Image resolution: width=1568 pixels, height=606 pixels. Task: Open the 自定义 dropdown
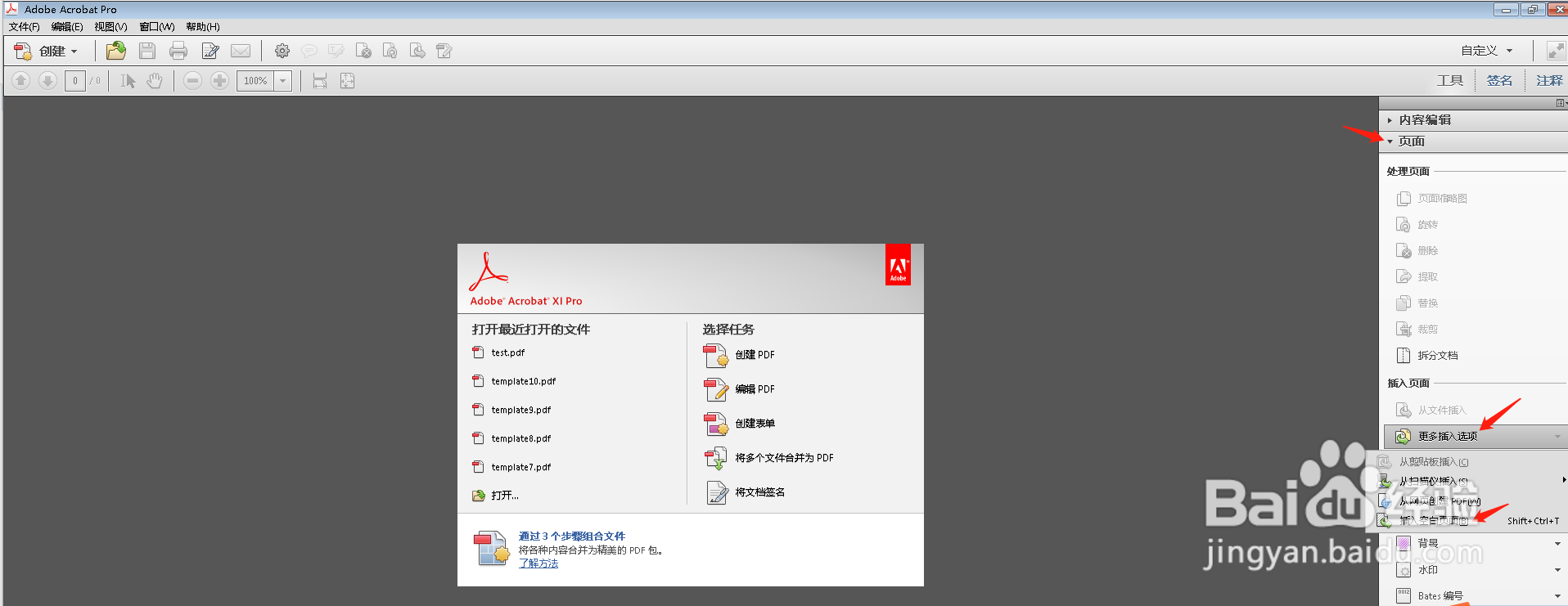point(1487,51)
